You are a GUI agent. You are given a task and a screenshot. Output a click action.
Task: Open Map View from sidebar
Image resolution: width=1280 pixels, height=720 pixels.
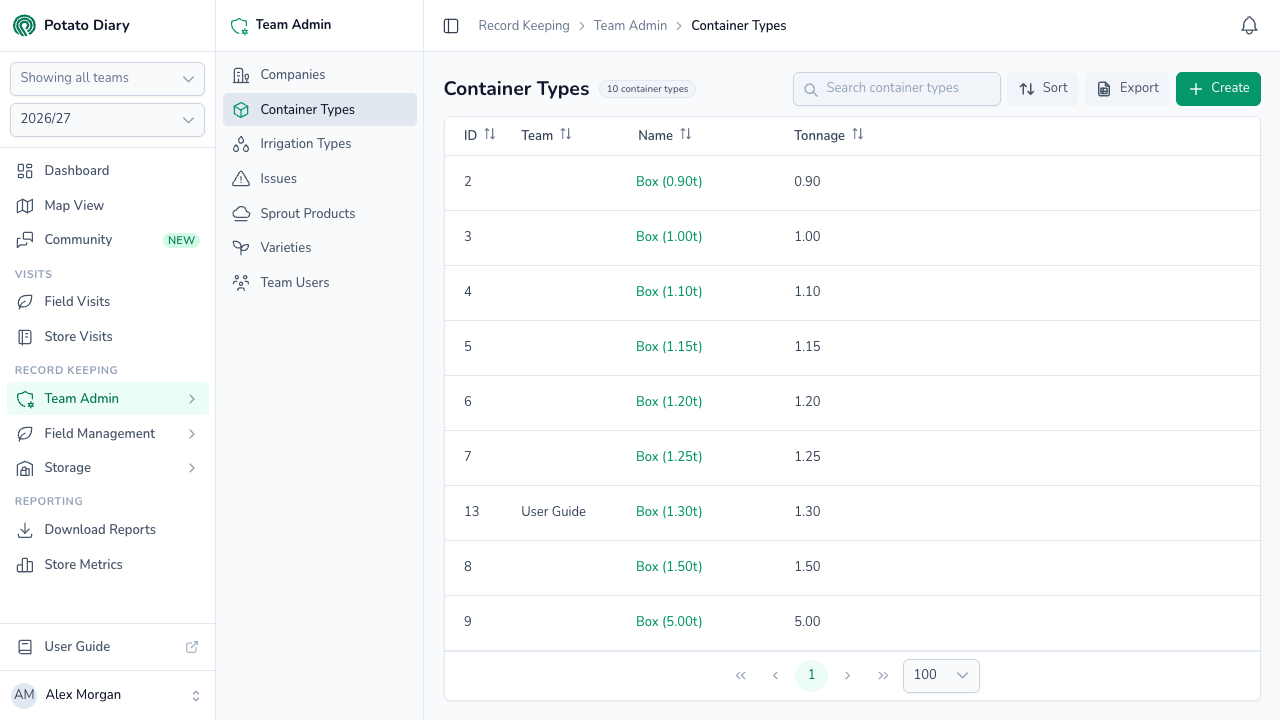coord(107,205)
